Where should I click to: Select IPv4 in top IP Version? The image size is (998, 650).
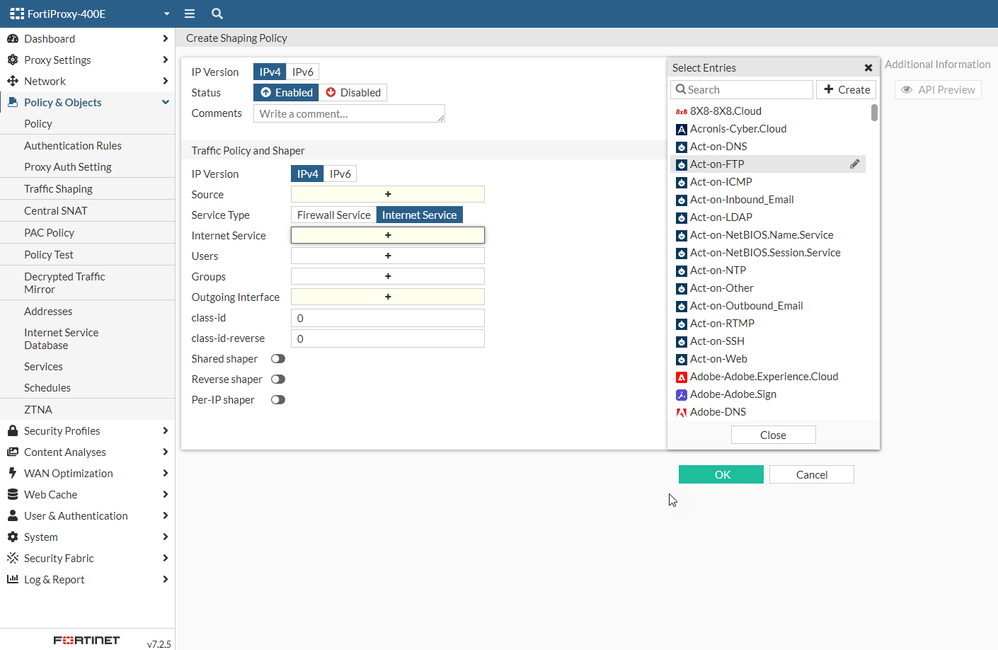270,72
